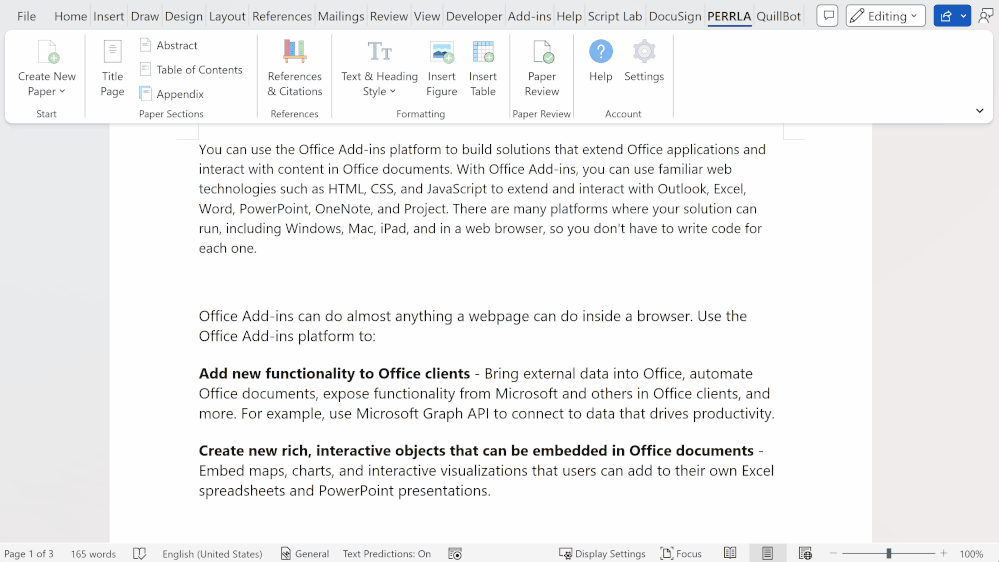Screen dimensions: 999x562
Task: Switch to the Design tab
Action: (183, 16)
